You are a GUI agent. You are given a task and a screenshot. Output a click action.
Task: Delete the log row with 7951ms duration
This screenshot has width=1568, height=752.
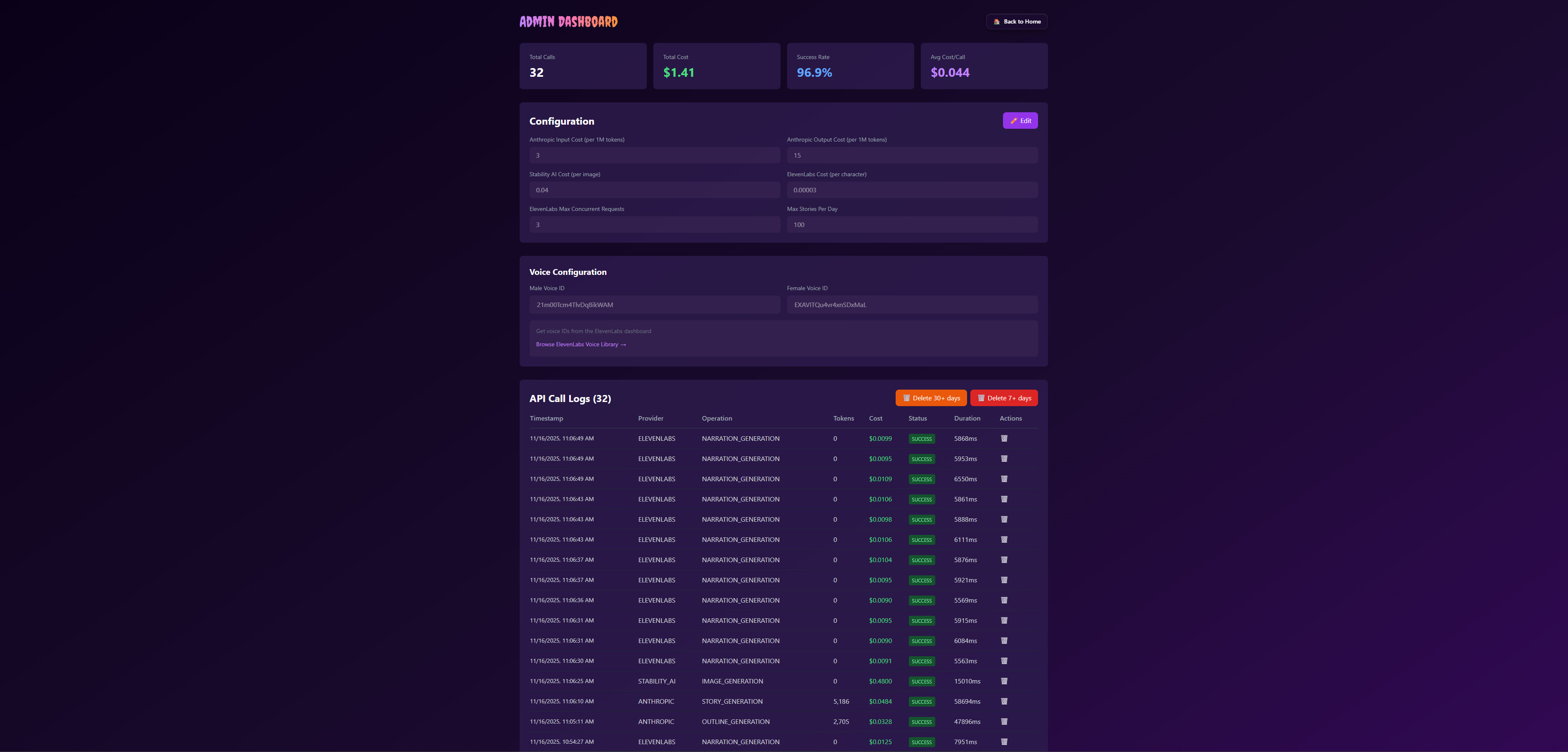pyautogui.click(x=1004, y=742)
